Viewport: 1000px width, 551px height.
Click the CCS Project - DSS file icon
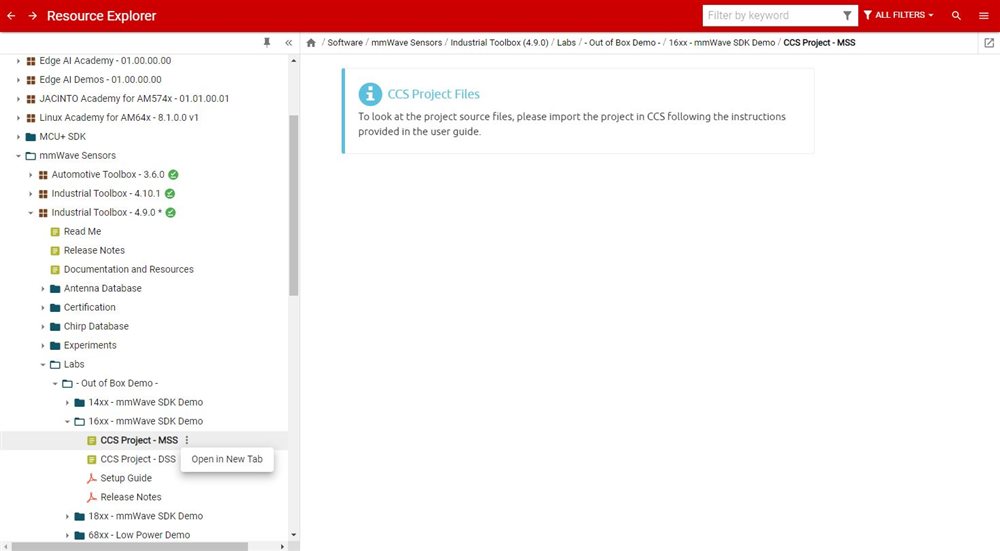92,459
